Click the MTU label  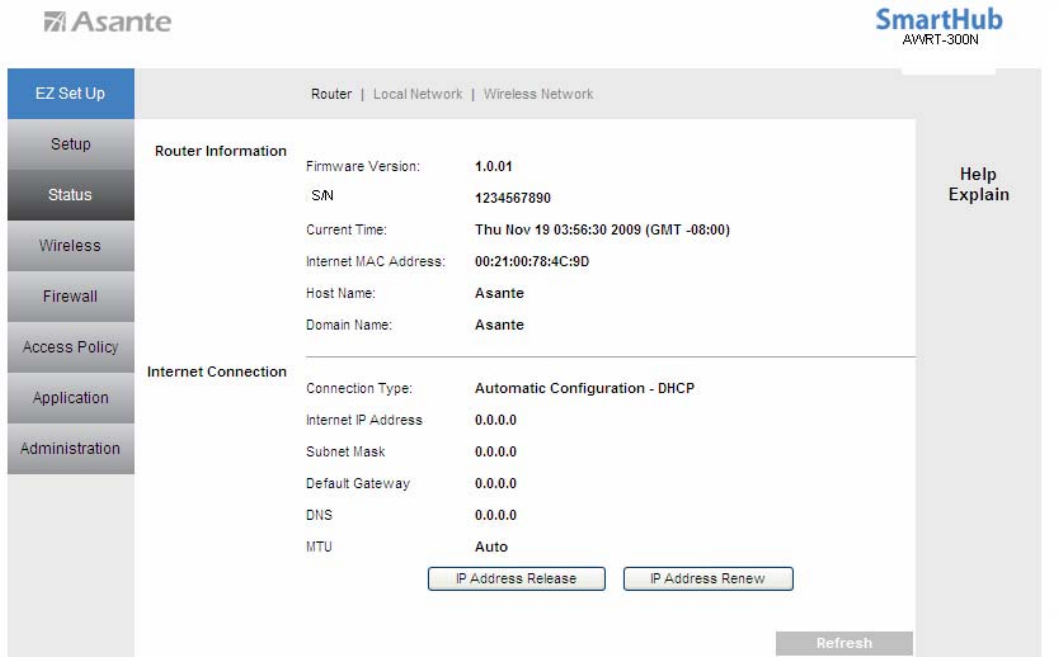(318, 546)
